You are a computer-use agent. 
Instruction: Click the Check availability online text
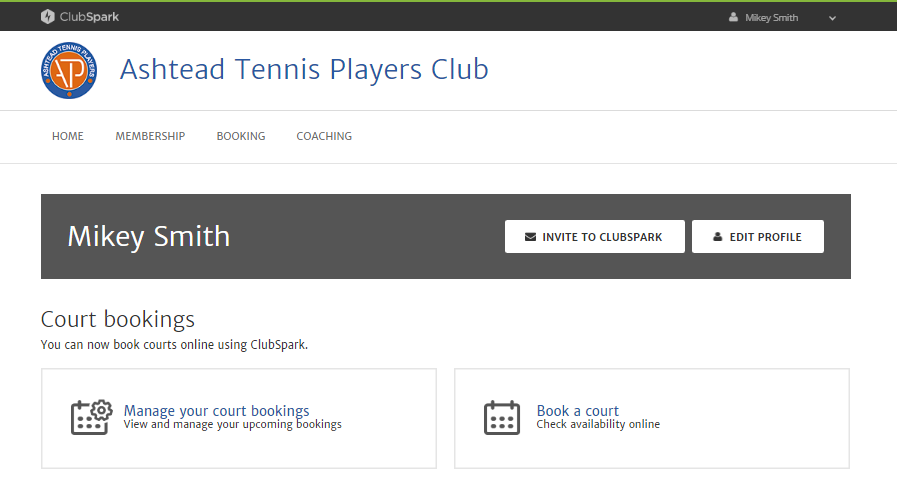(x=598, y=425)
